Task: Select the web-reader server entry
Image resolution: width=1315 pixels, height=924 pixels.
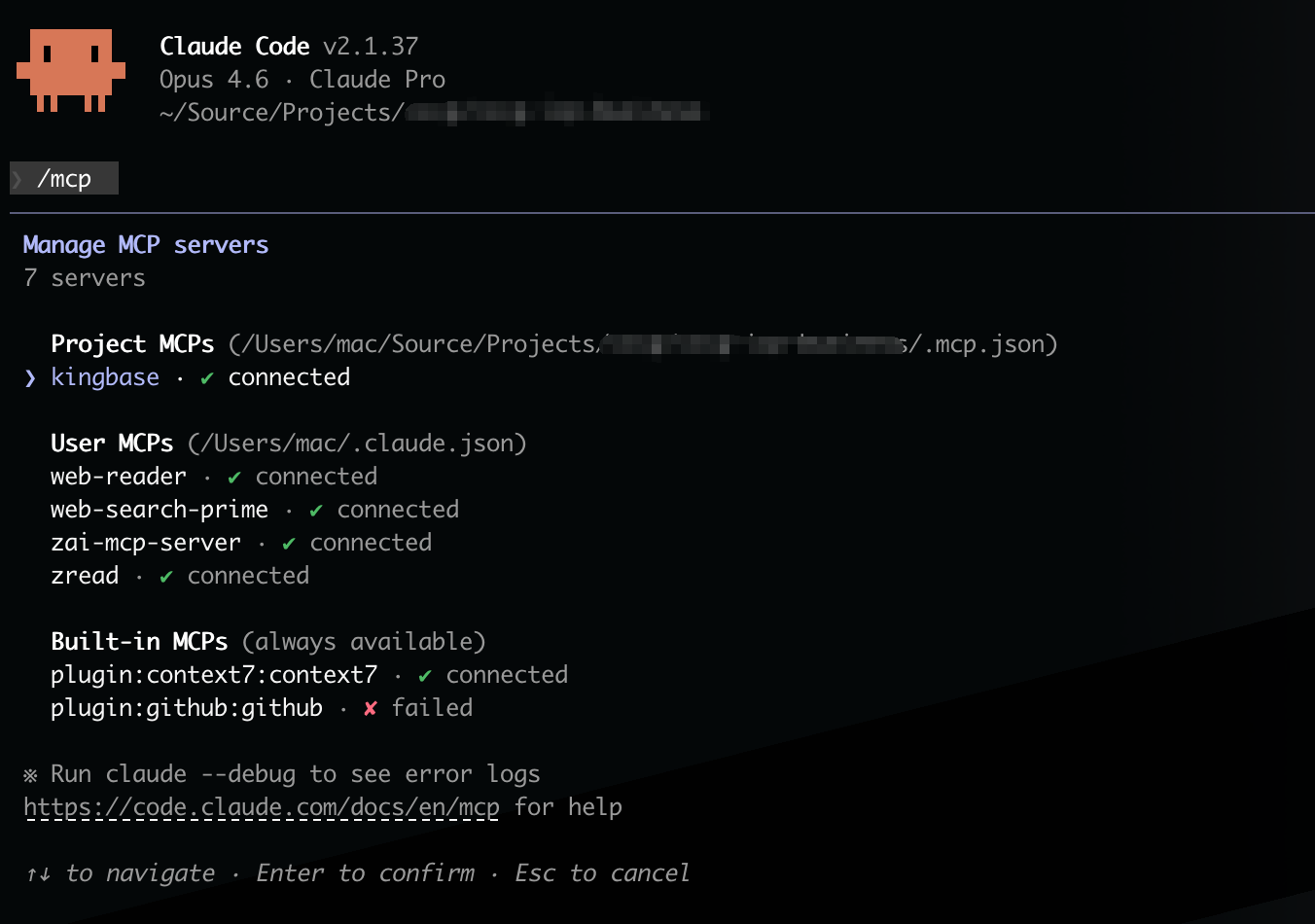Action: coord(118,477)
